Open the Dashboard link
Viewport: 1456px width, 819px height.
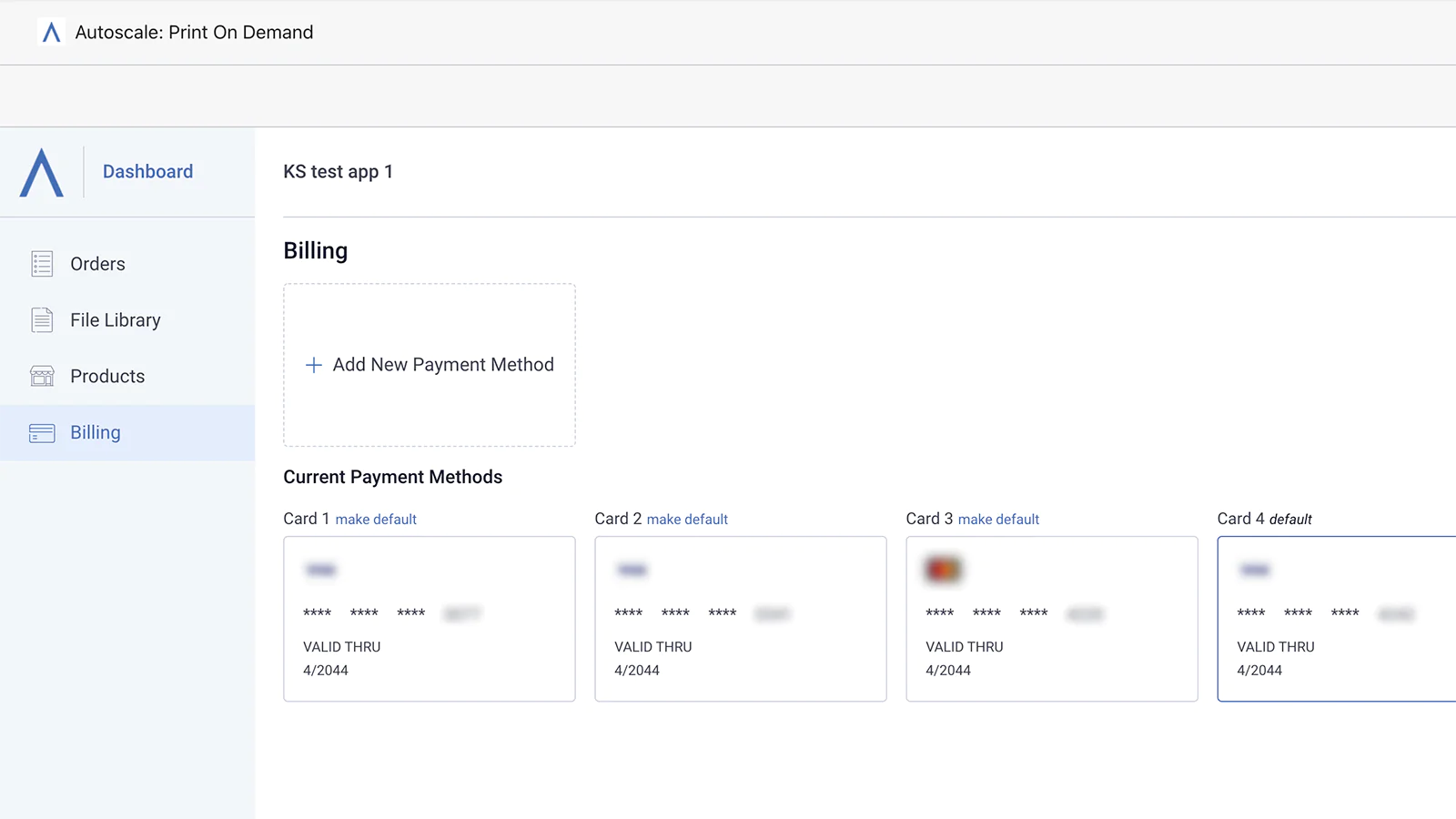(x=147, y=172)
